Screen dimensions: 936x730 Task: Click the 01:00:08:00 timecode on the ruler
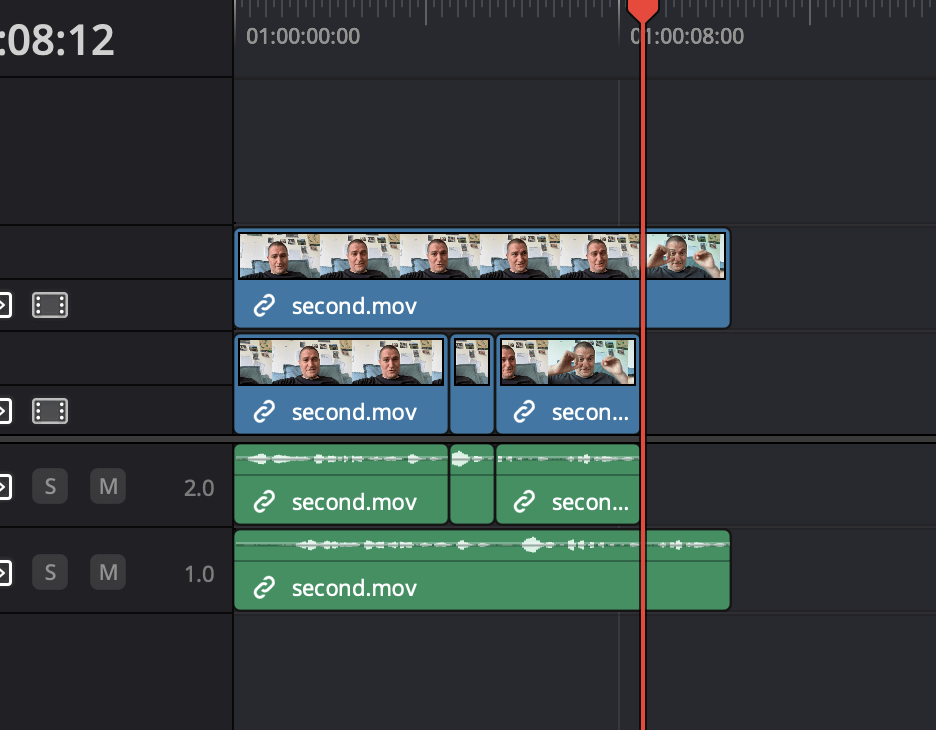tap(687, 36)
